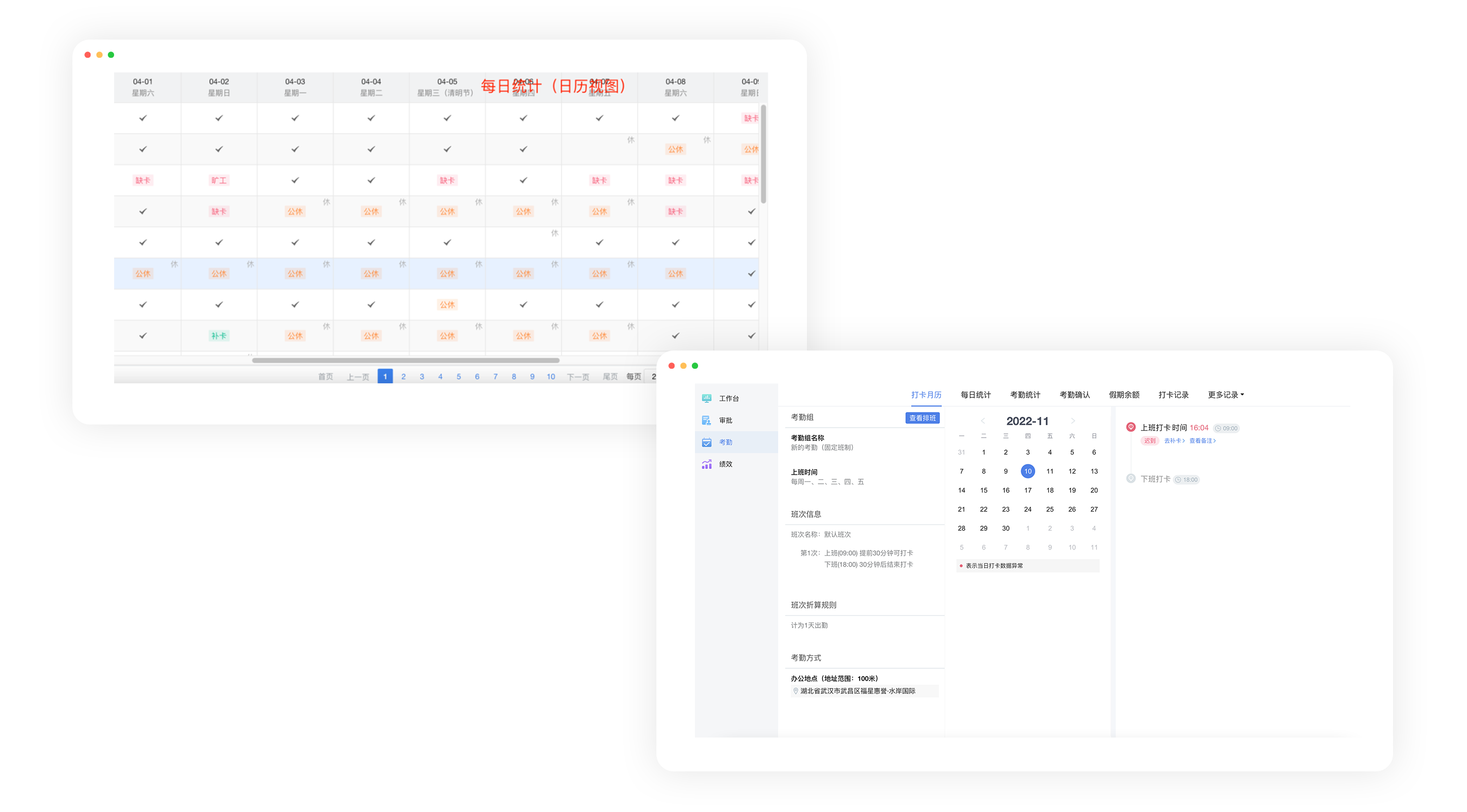
Task: Click the location pin icon beside 湖北省武汉市 address
Action: point(795,691)
